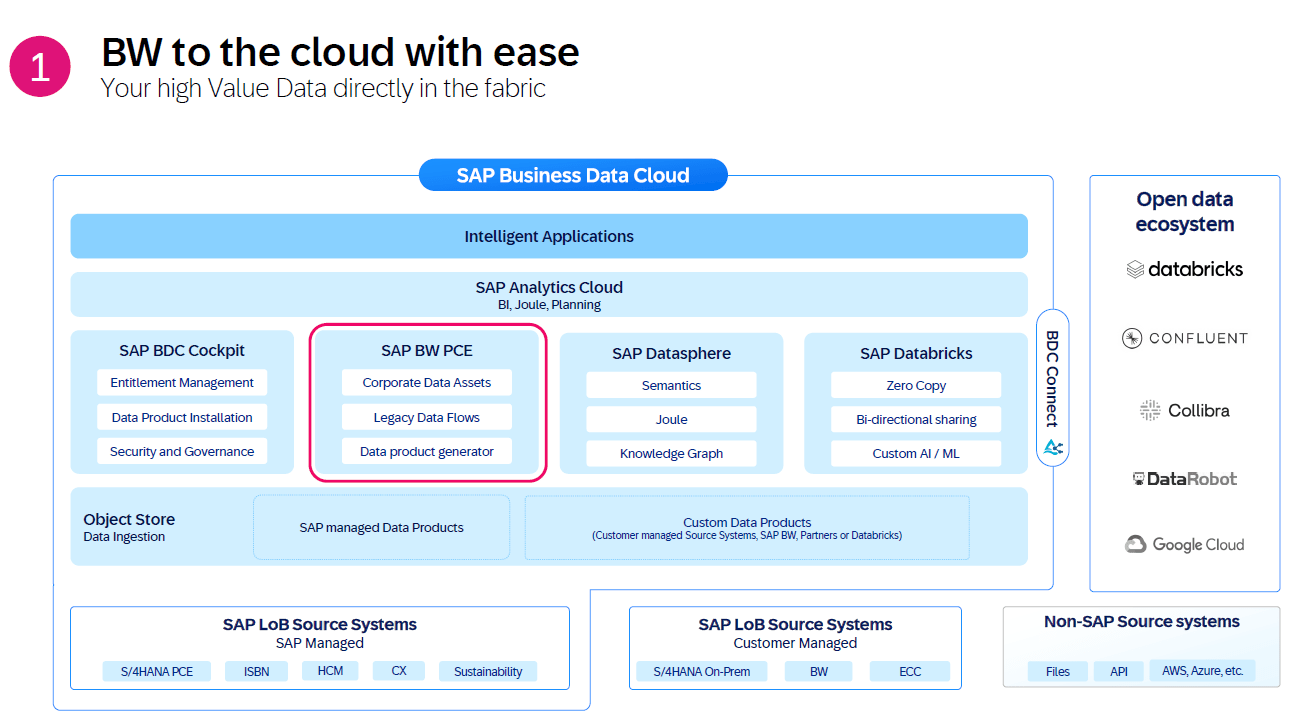Choose the Data product generator box
Image resolution: width=1297 pixels, height=718 pixels.
(427, 452)
